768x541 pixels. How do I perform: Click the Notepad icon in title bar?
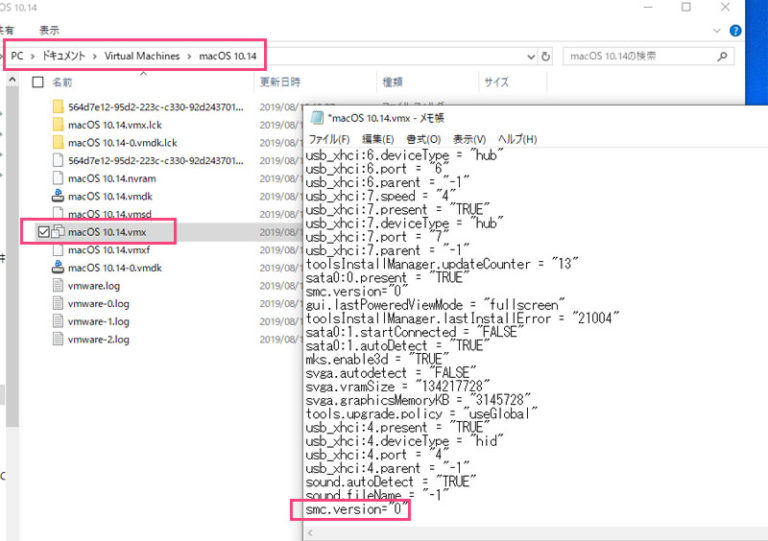[x=317, y=118]
